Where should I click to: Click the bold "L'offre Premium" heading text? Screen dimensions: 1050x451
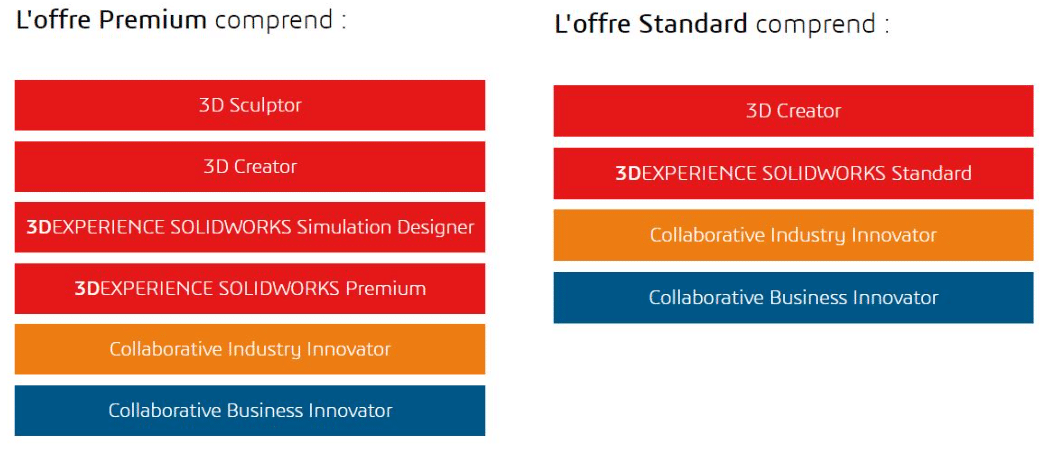pos(111,19)
